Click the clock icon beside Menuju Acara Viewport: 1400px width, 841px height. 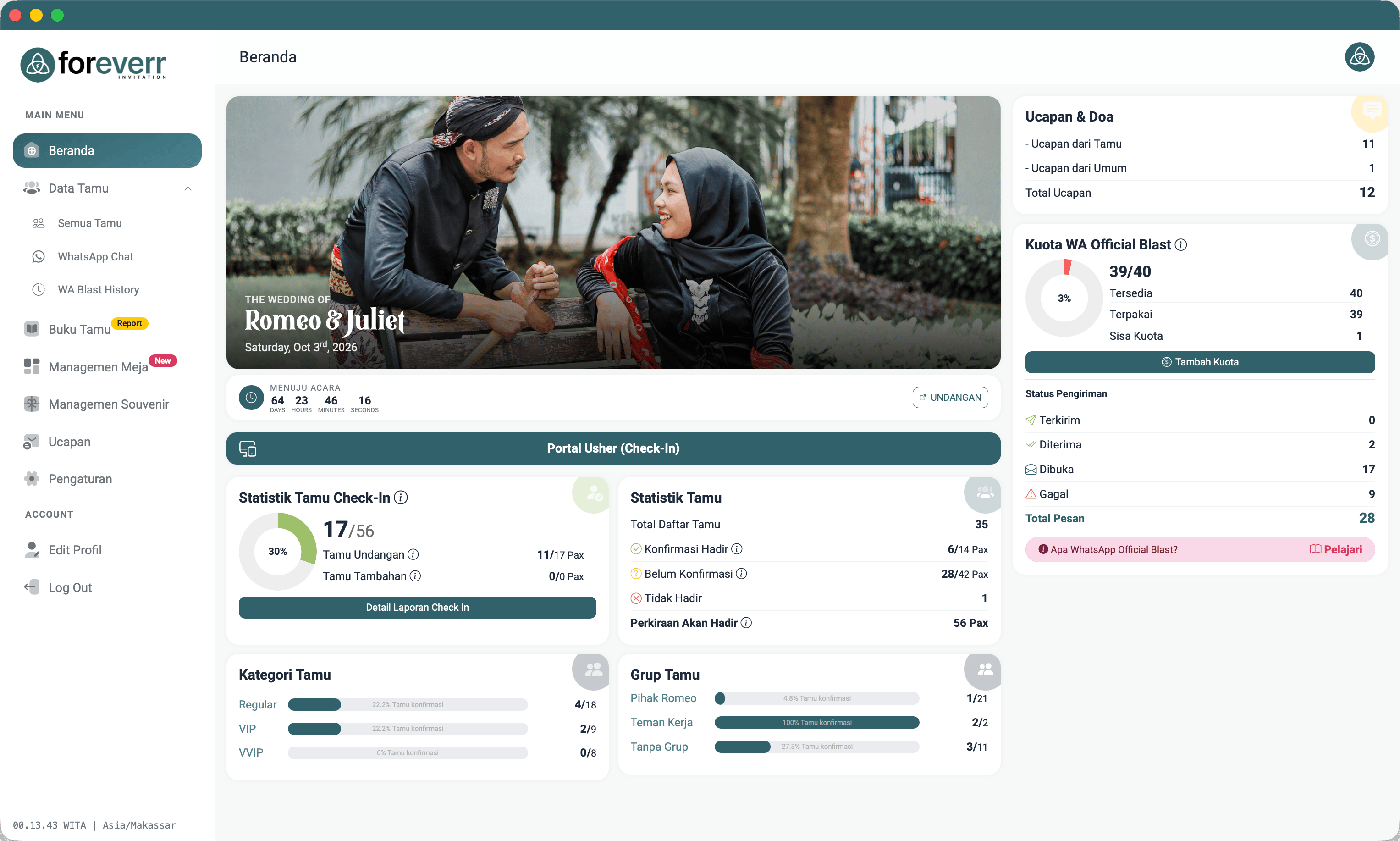(251, 398)
